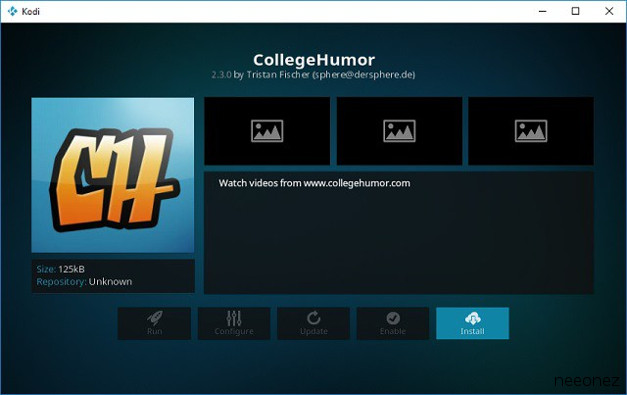
Task: Click the Kodi logo in title bar
Action: click(x=12, y=11)
